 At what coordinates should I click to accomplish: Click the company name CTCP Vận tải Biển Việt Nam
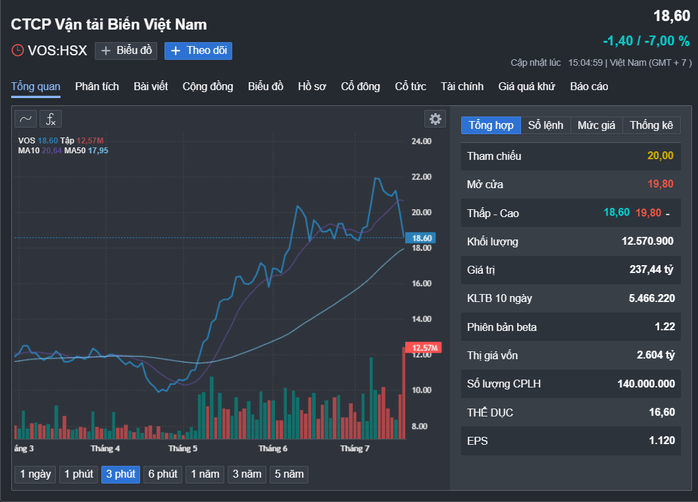(109, 24)
